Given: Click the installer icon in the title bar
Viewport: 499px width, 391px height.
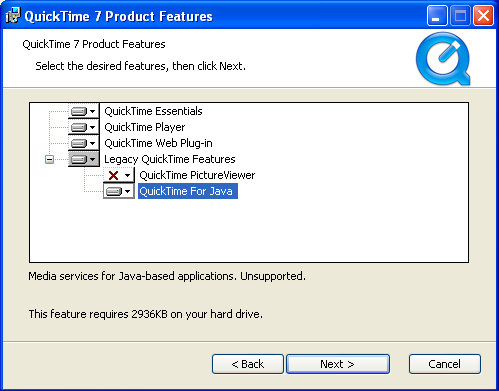Looking at the screenshot, I should coord(13,15).
